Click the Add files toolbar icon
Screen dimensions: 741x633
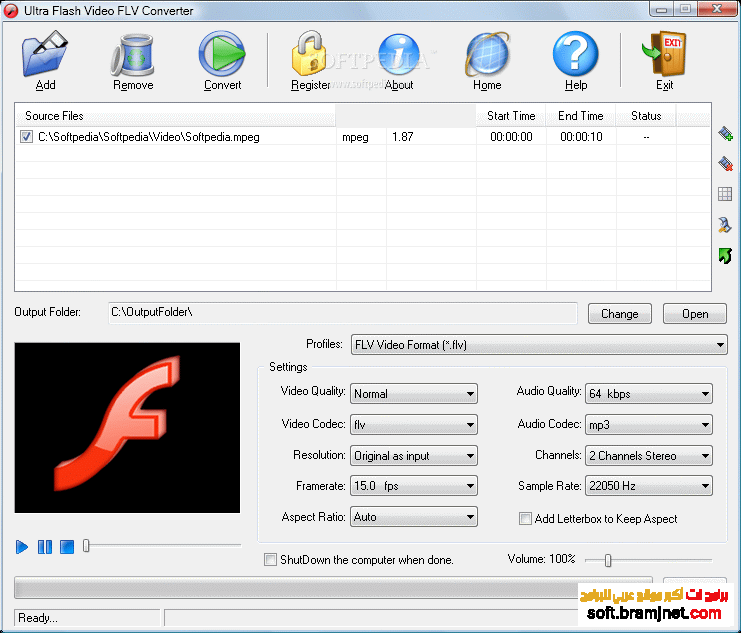45,53
